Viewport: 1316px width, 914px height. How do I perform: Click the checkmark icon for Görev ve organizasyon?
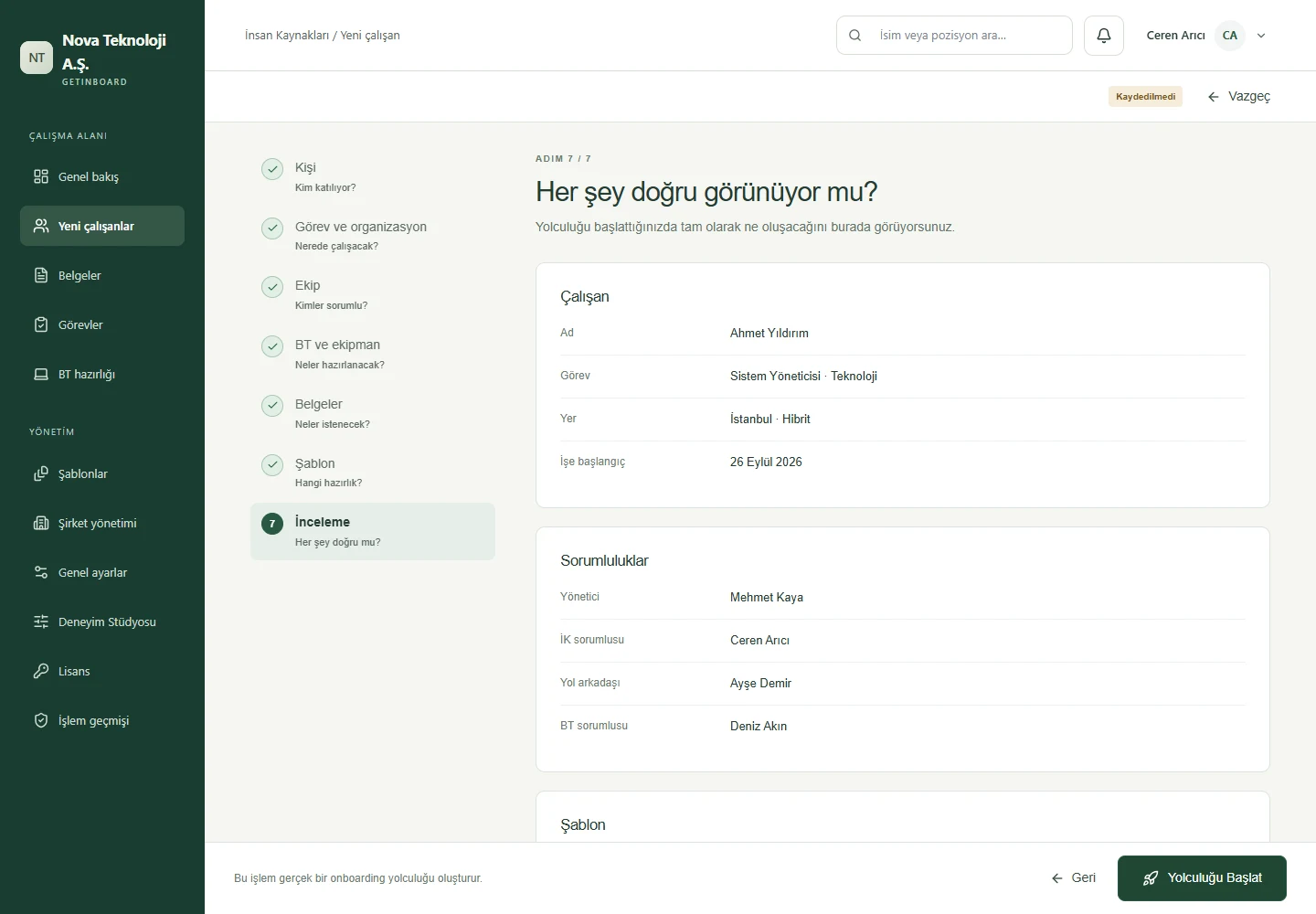click(272, 228)
